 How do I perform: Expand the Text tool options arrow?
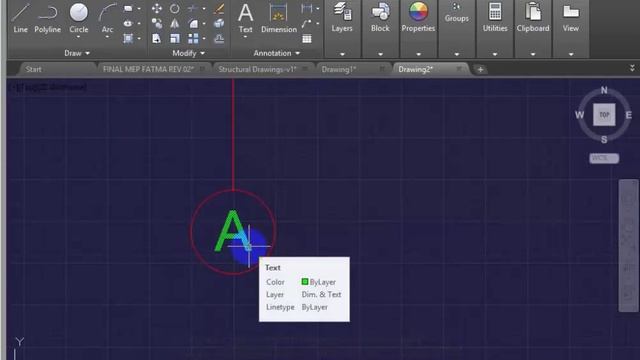245,37
